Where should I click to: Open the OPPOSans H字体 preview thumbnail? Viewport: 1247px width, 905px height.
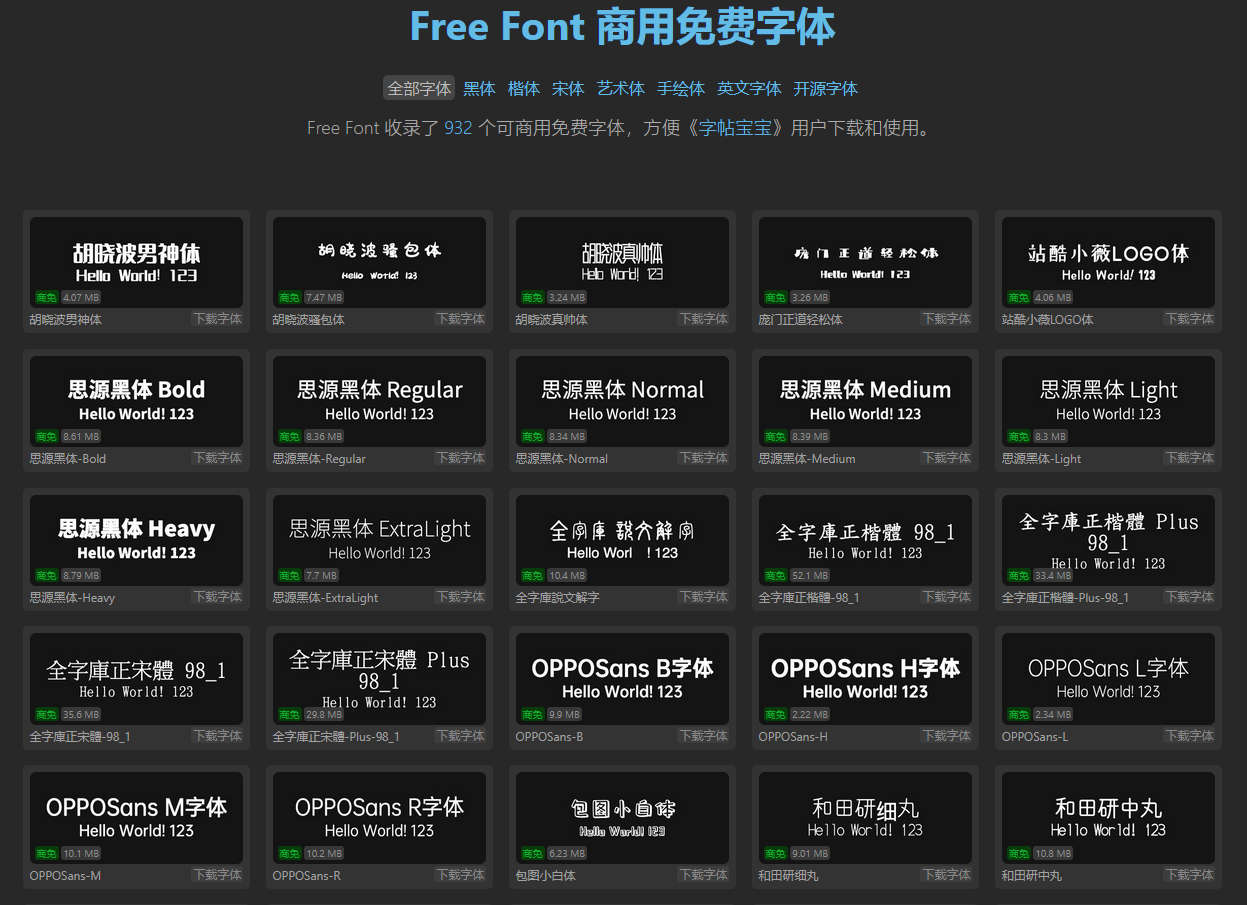pyautogui.click(x=865, y=679)
